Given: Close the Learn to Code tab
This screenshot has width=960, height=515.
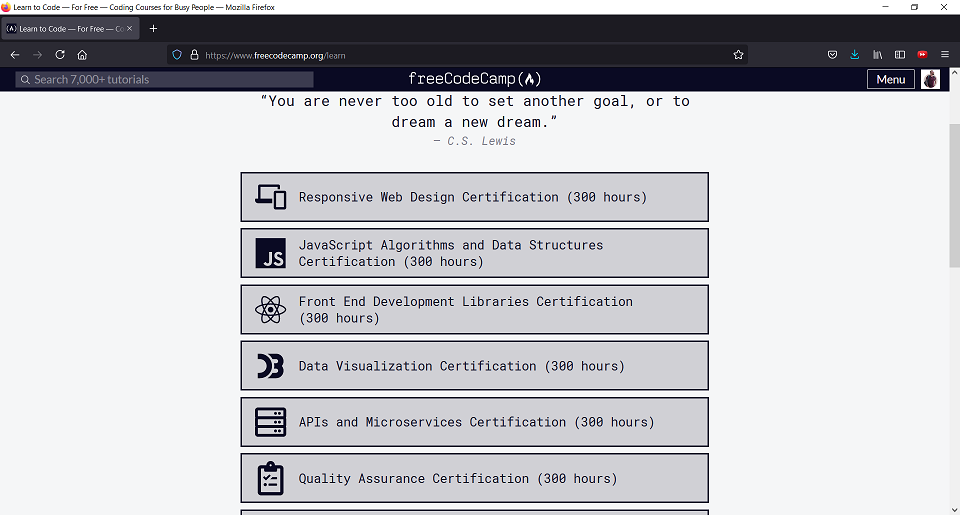Looking at the screenshot, I should (129, 29).
